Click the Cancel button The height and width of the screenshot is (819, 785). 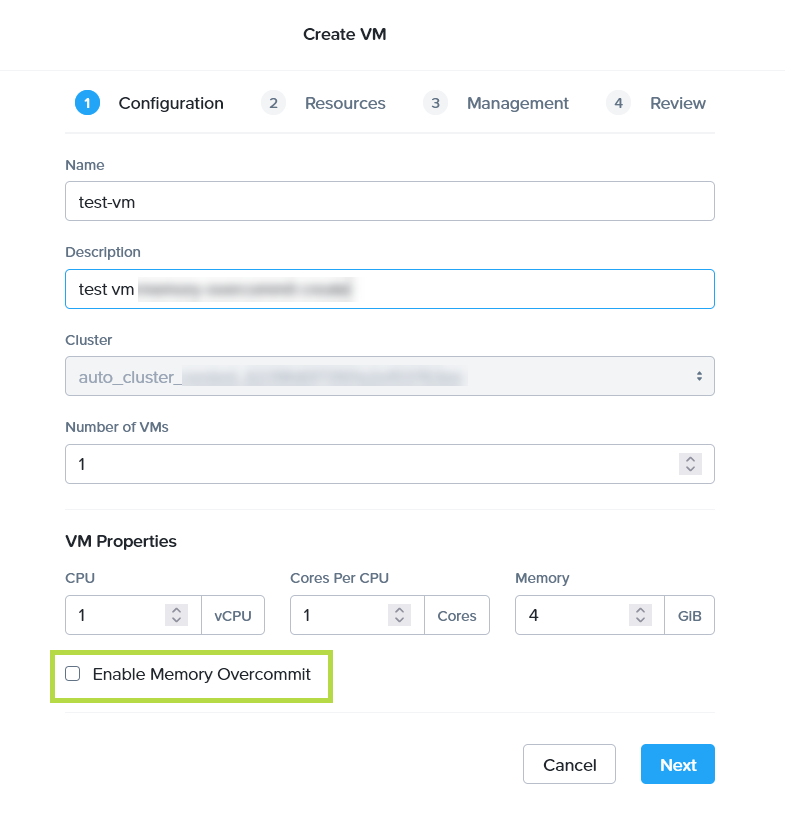[569, 764]
